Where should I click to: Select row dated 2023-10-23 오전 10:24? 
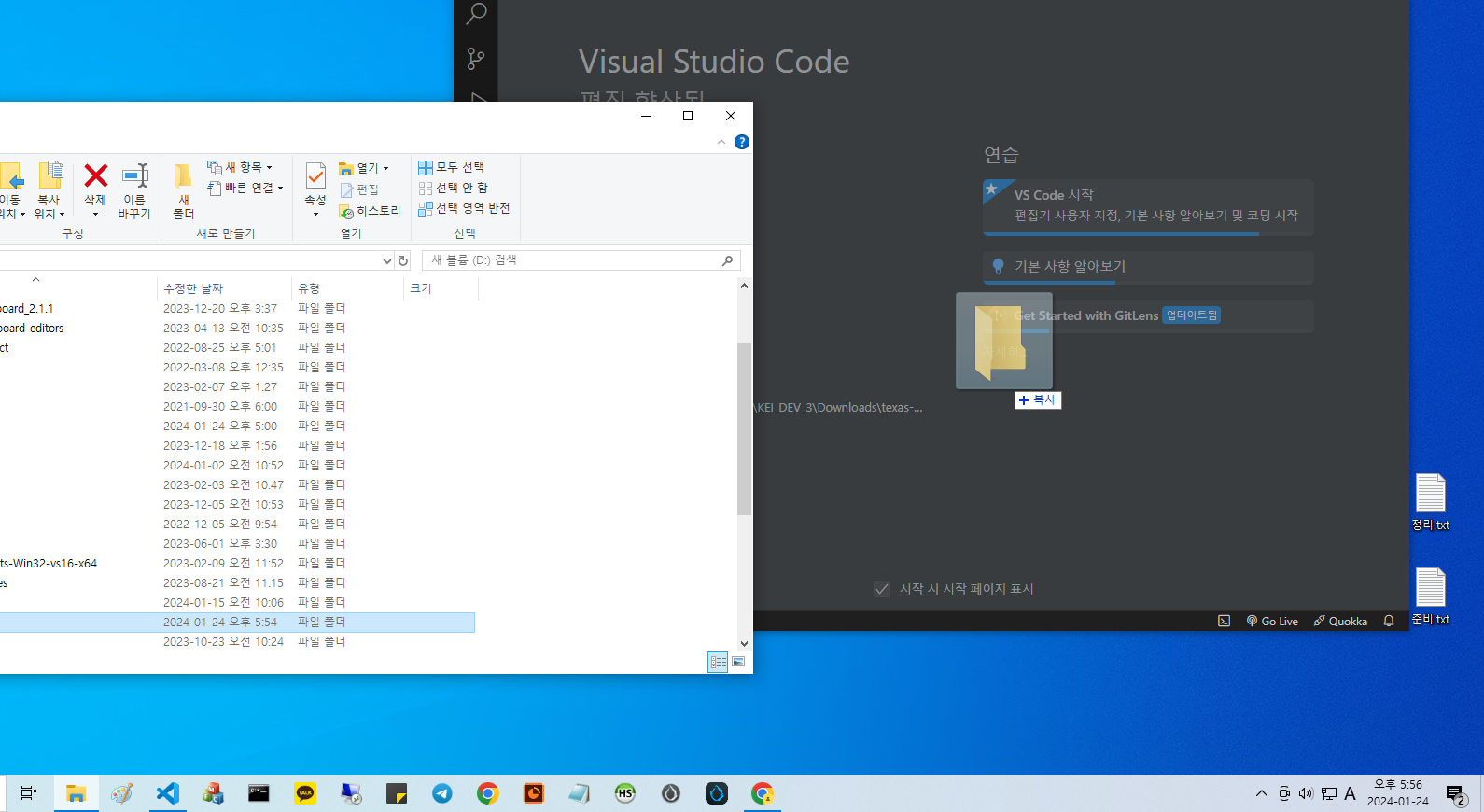[x=237, y=642]
